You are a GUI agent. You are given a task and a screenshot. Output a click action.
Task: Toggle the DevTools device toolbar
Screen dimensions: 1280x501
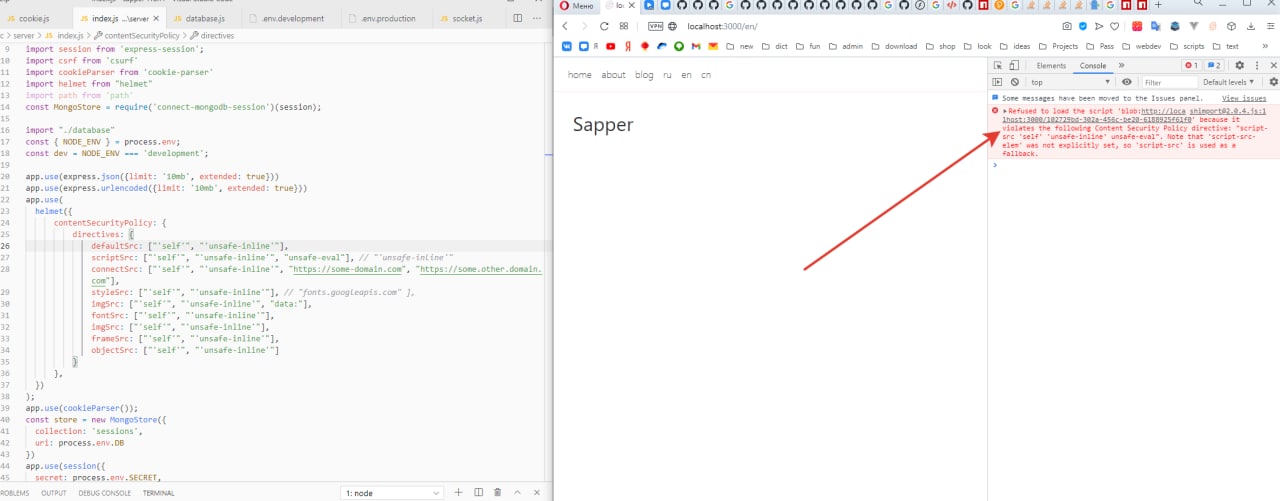pyautogui.click(x=1014, y=65)
